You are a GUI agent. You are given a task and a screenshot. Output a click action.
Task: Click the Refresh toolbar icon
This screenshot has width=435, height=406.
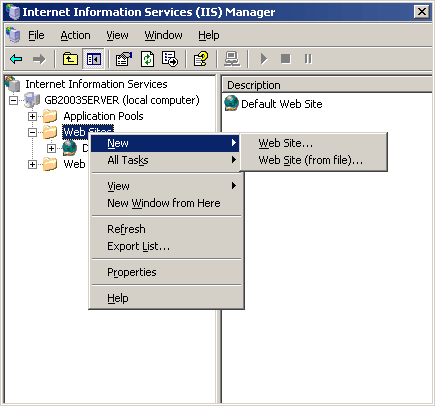tap(147, 59)
